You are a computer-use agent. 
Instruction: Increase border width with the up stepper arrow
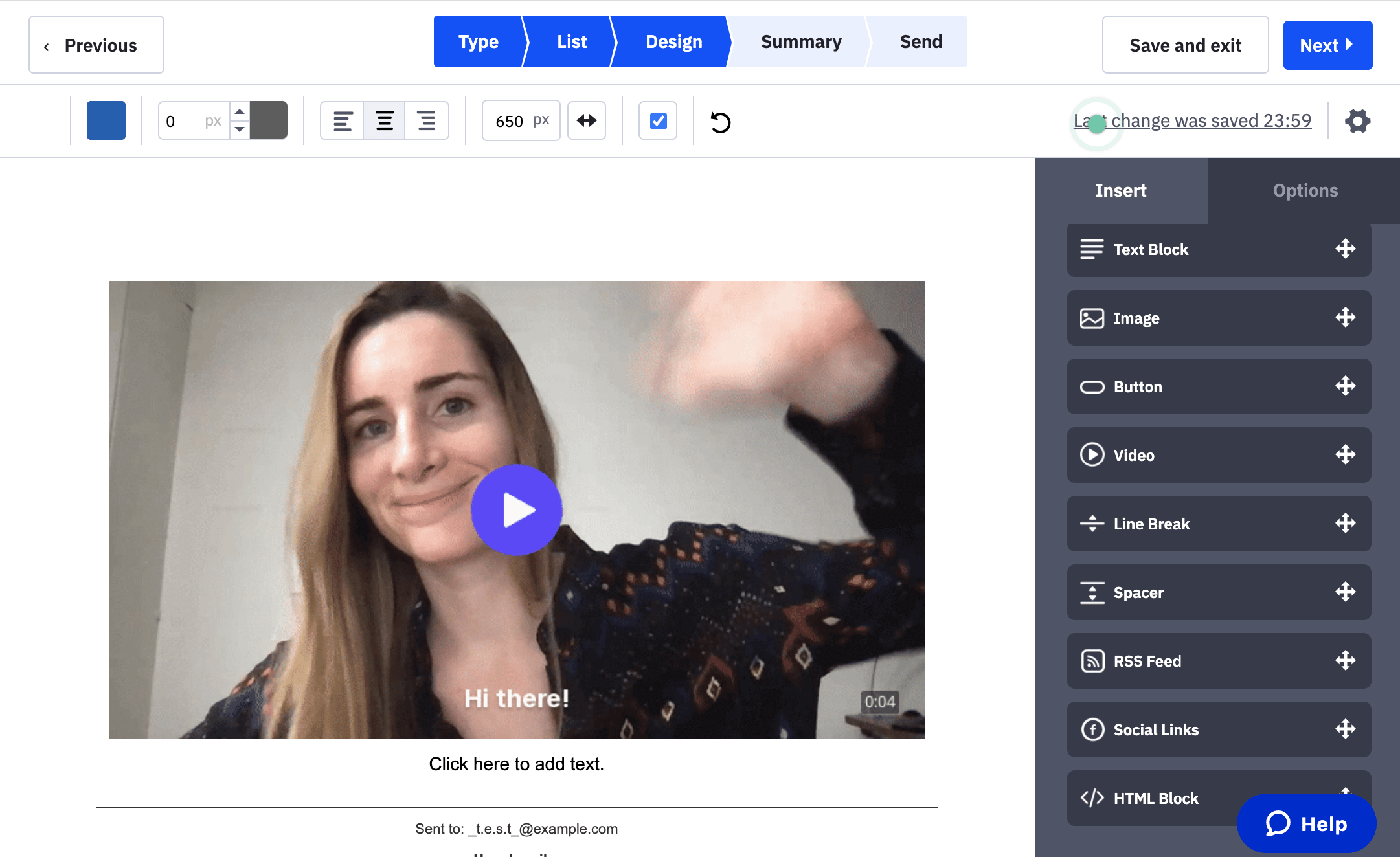click(240, 111)
